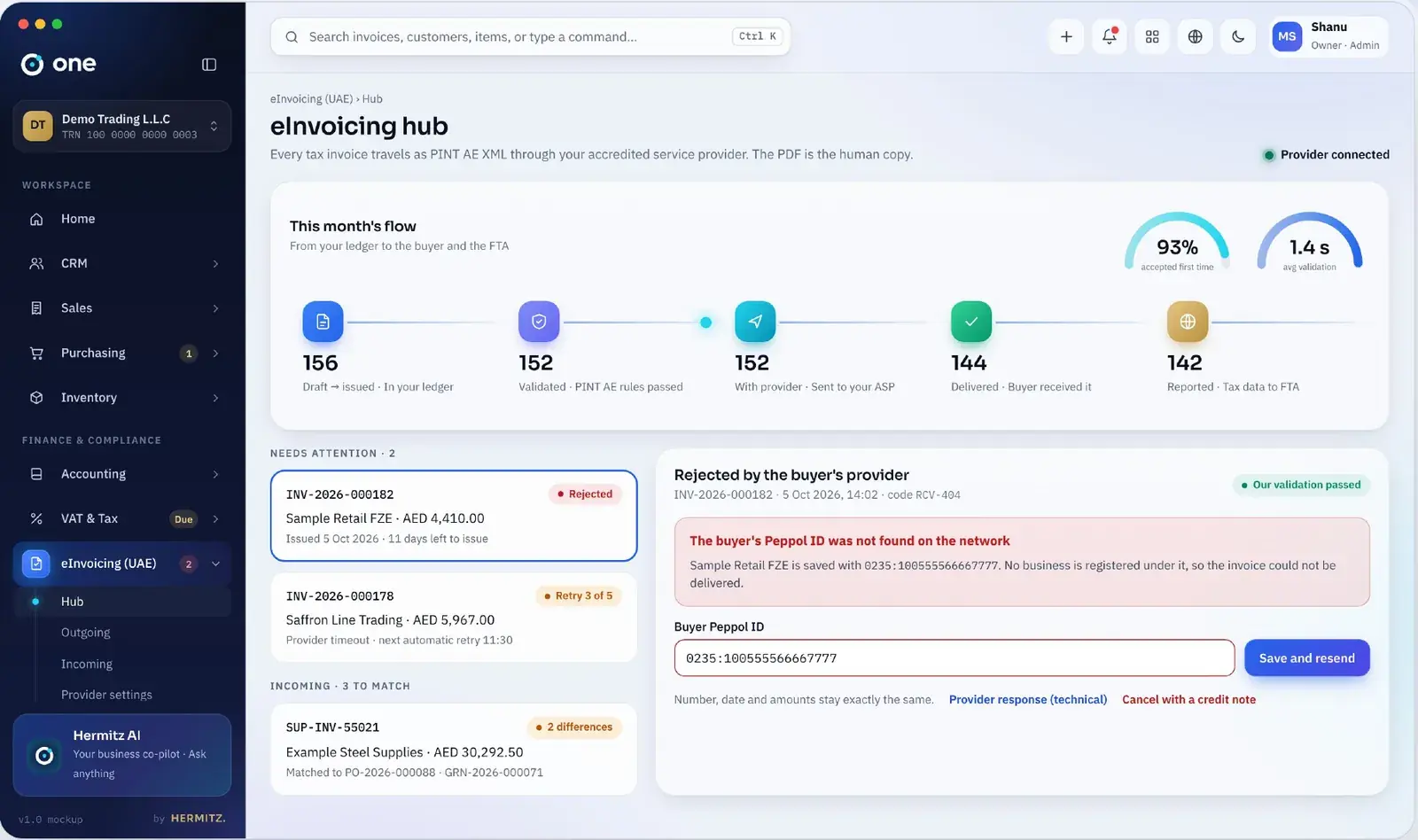
Task: Open the Inventory menu item
Action: [122, 398]
